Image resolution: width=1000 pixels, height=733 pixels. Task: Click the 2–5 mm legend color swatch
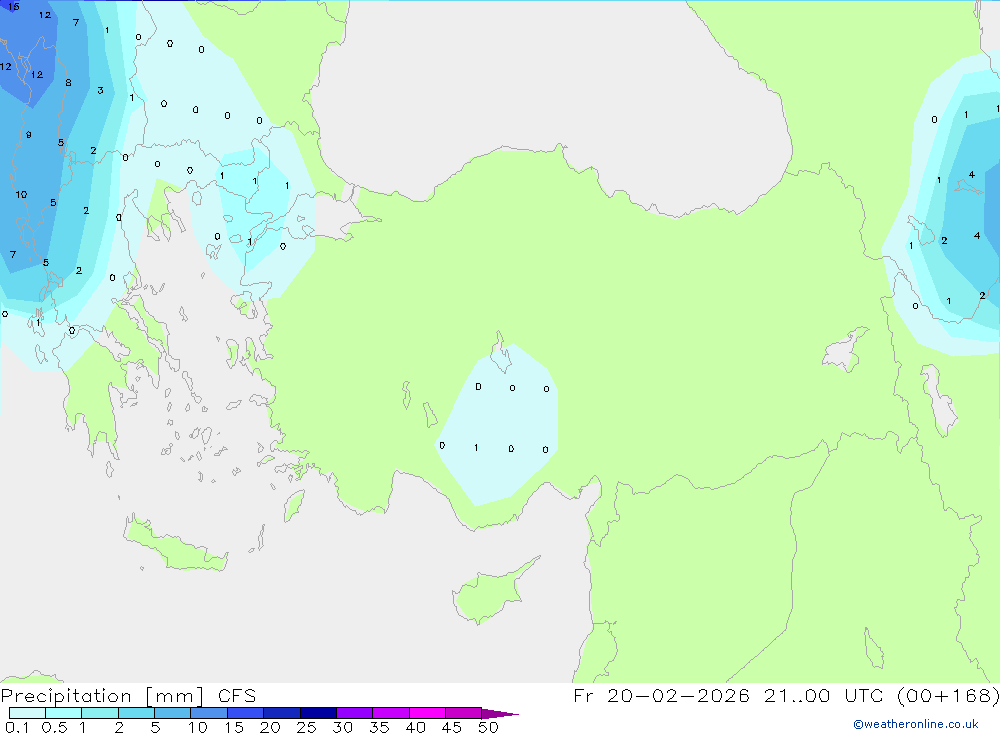pos(136,713)
